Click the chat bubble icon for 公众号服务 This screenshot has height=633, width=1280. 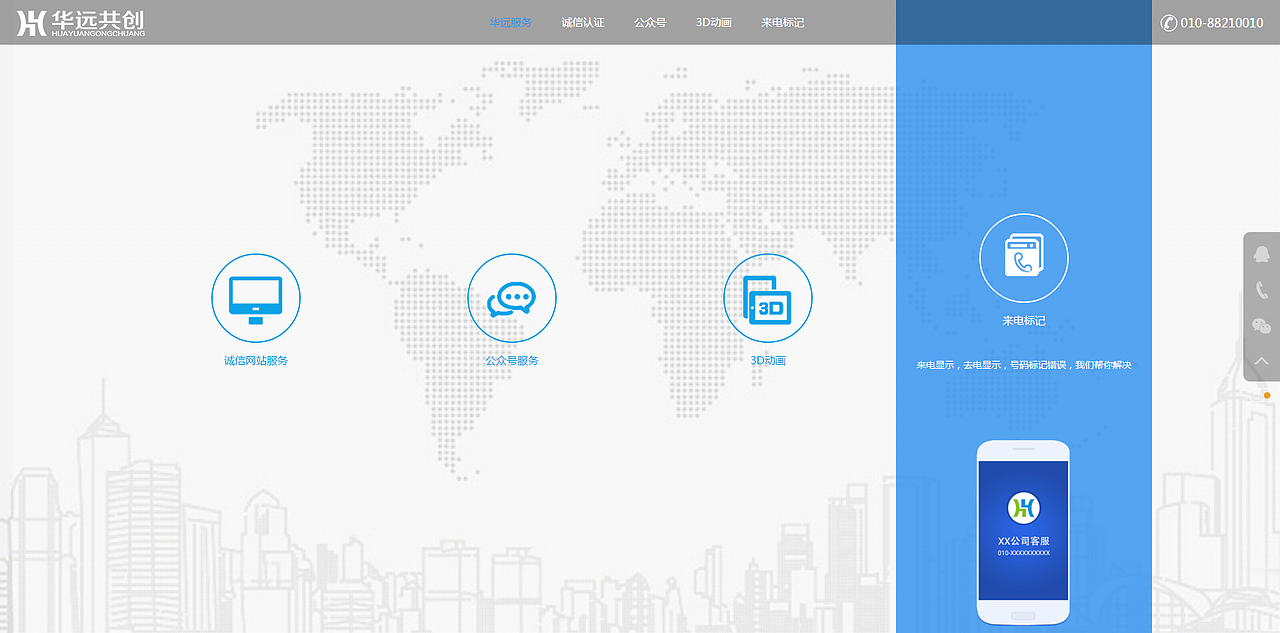512,298
